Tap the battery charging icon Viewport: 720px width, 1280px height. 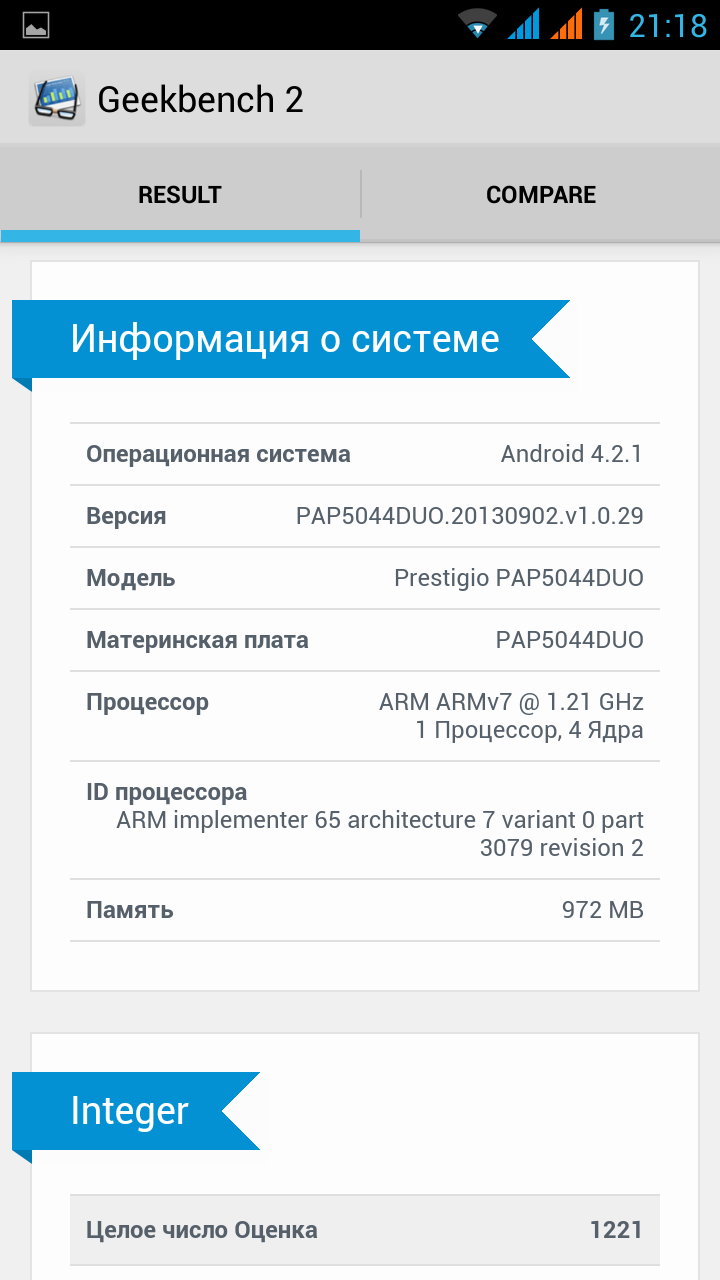tap(603, 24)
